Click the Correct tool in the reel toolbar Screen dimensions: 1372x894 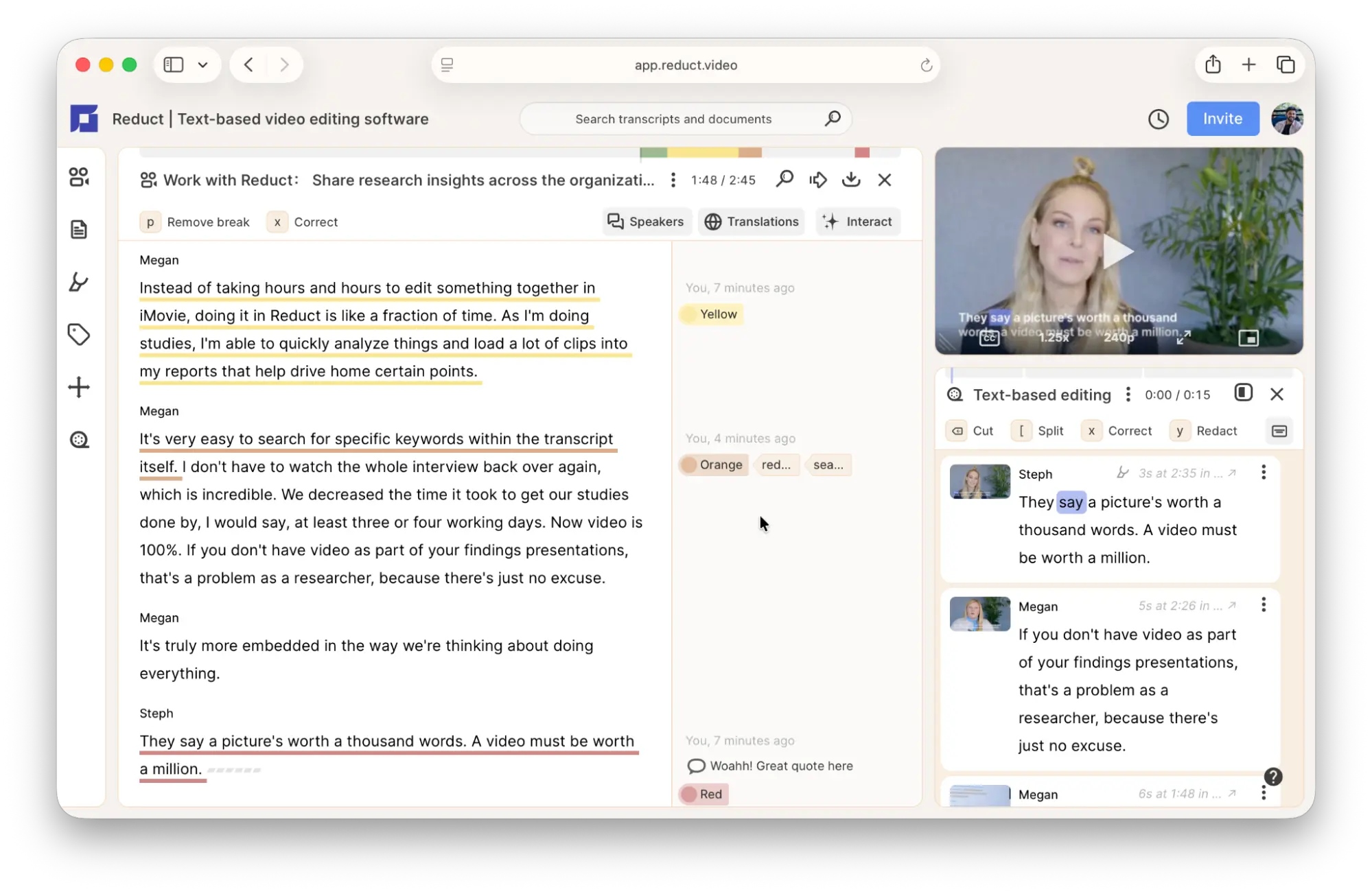pyautogui.click(x=1117, y=431)
